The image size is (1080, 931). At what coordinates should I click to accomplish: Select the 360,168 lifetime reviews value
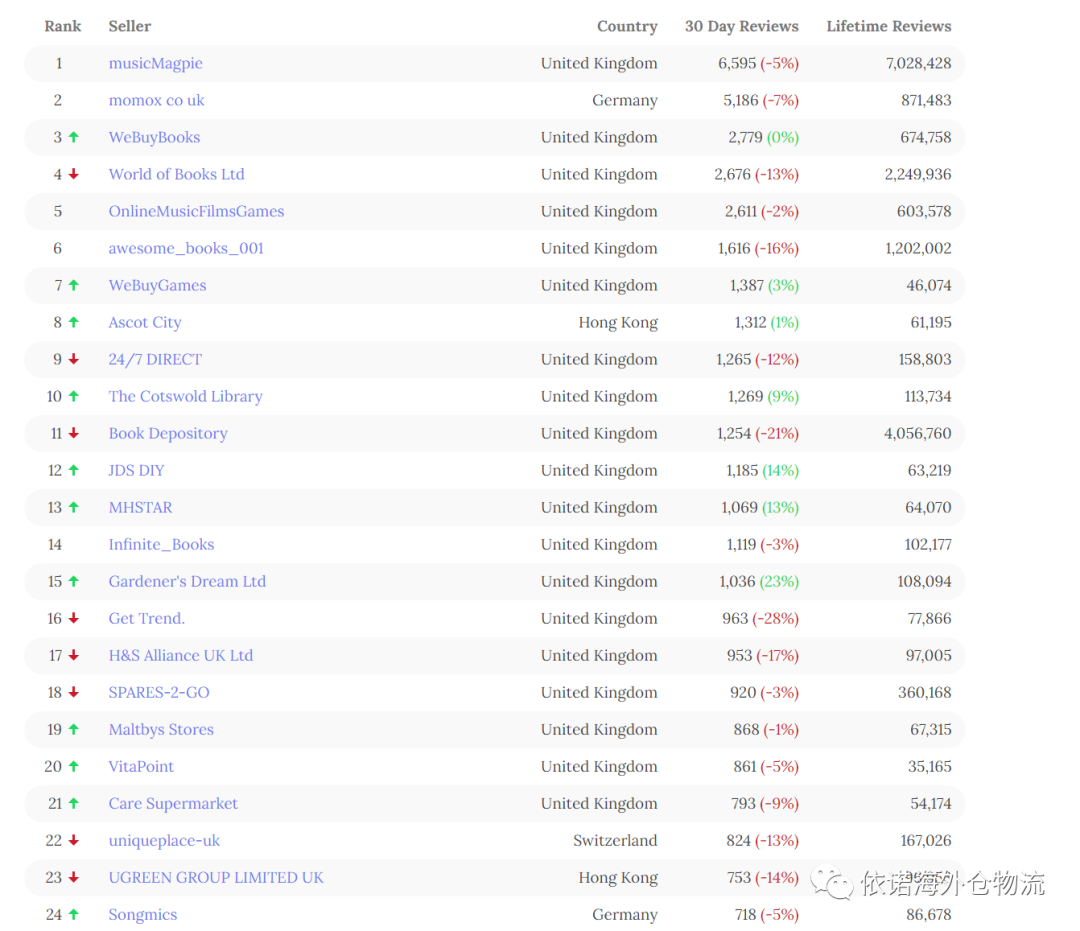(x=924, y=693)
